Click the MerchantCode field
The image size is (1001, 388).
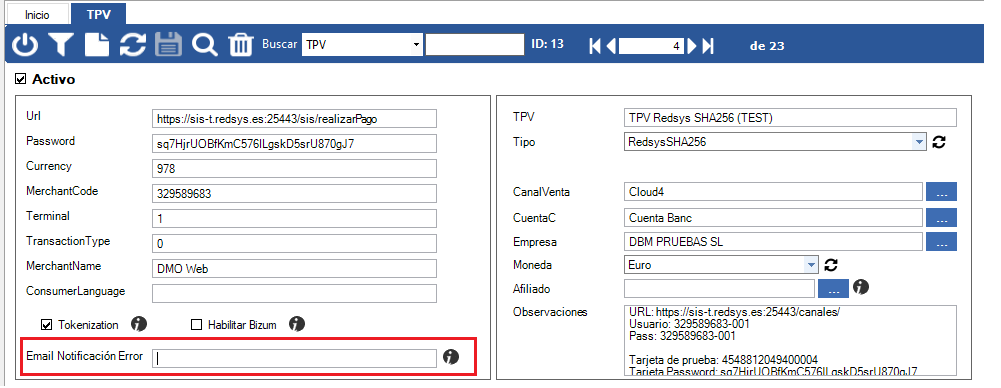[294, 193]
